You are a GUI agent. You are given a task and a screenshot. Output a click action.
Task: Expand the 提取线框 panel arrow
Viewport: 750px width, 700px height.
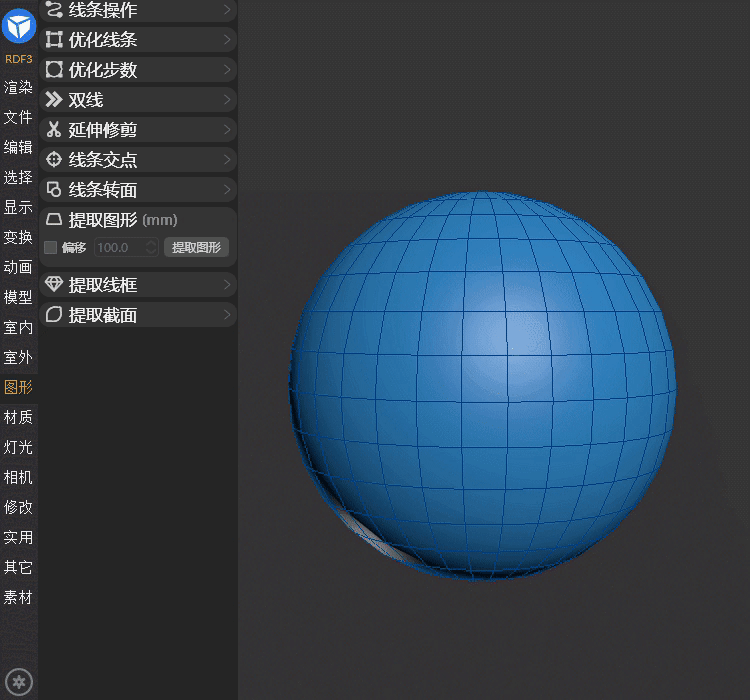[228, 285]
